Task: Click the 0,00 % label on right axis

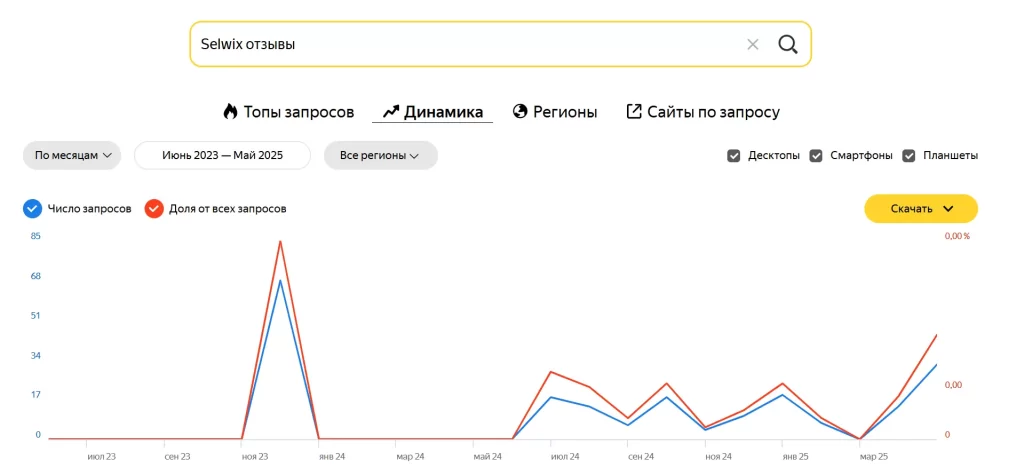Action: point(957,236)
